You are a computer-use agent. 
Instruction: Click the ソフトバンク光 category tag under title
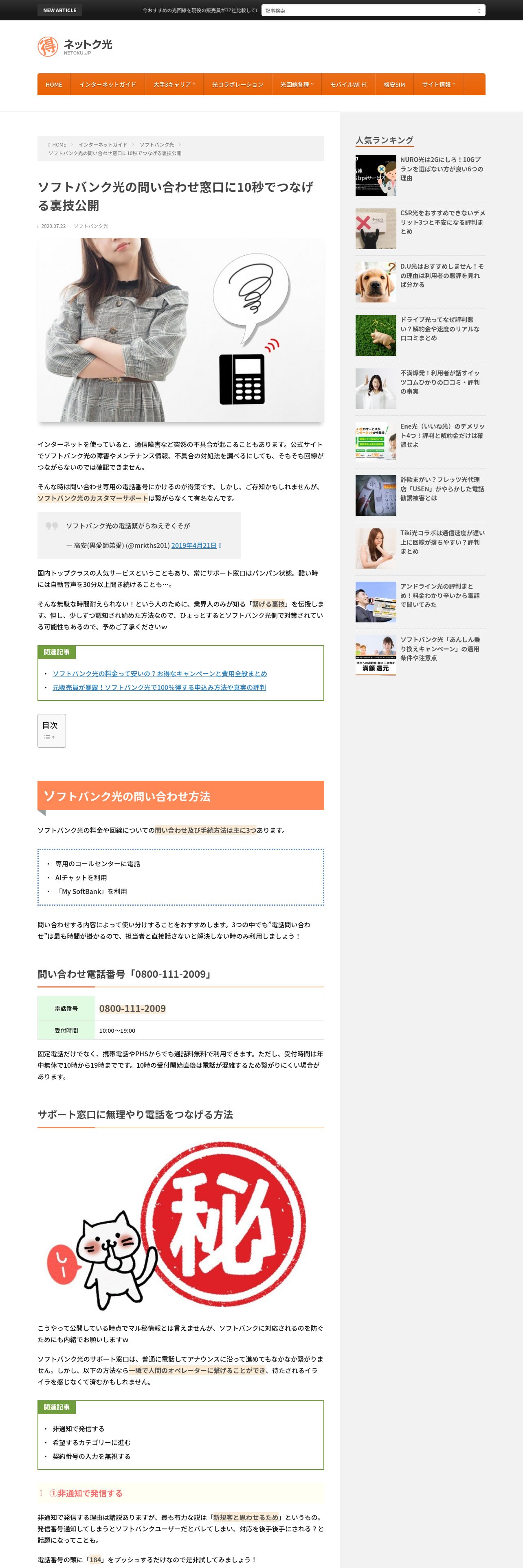pos(91,226)
